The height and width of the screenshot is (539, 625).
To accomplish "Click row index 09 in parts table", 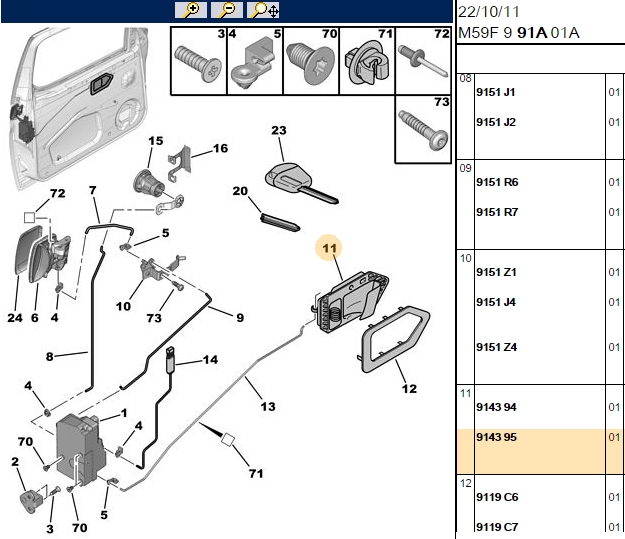I will pyautogui.click(x=465, y=168).
